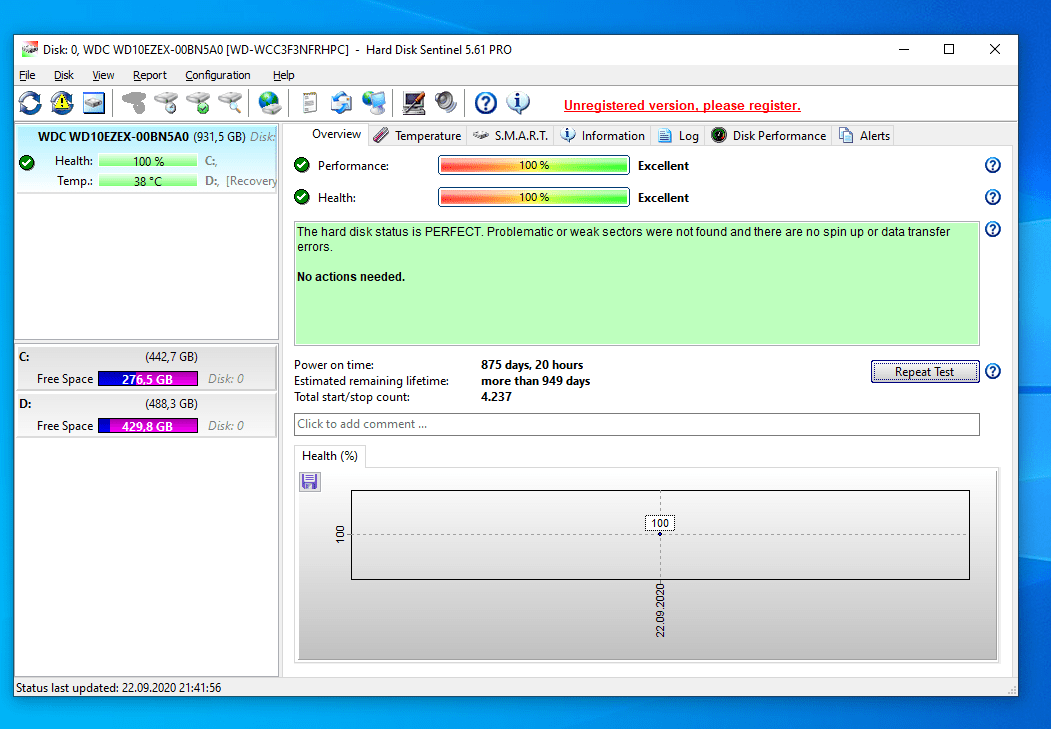Click the left panel Temp. 38 °C bar
The width and height of the screenshot is (1051, 729).
pyautogui.click(x=147, y=181)
